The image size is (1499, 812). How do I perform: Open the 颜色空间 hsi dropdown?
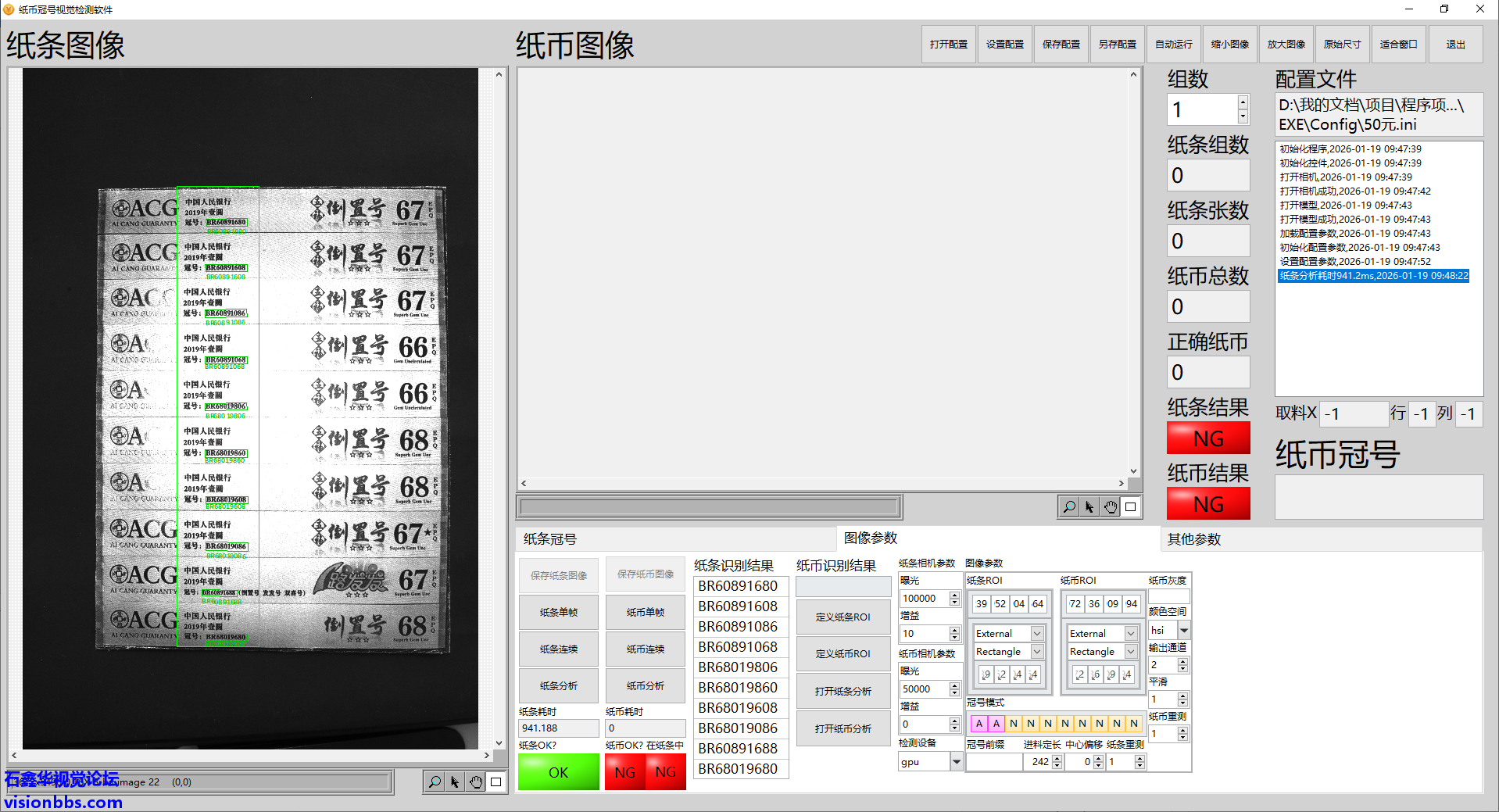(1183, 630)
